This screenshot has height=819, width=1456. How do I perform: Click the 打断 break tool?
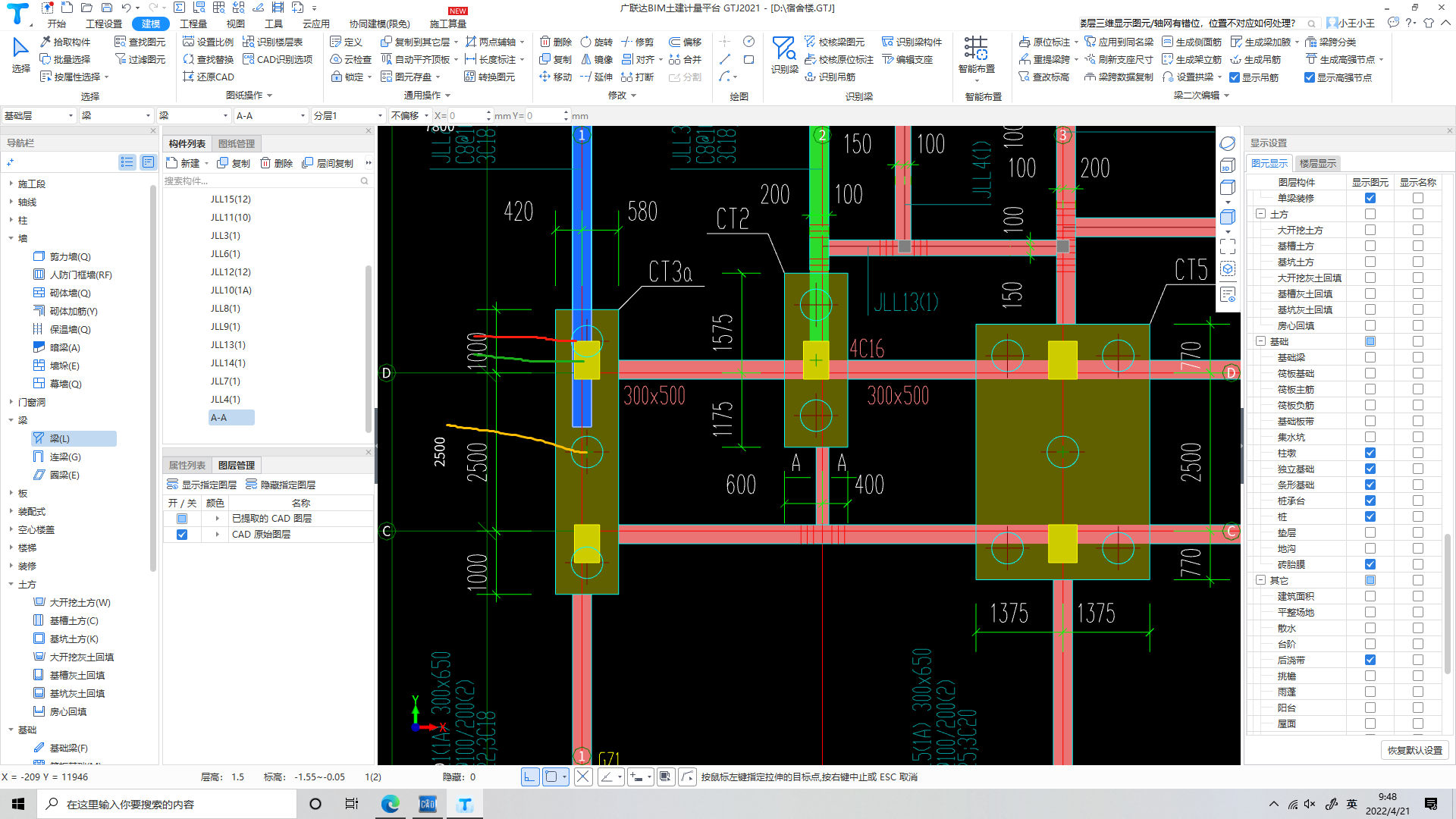638,77
